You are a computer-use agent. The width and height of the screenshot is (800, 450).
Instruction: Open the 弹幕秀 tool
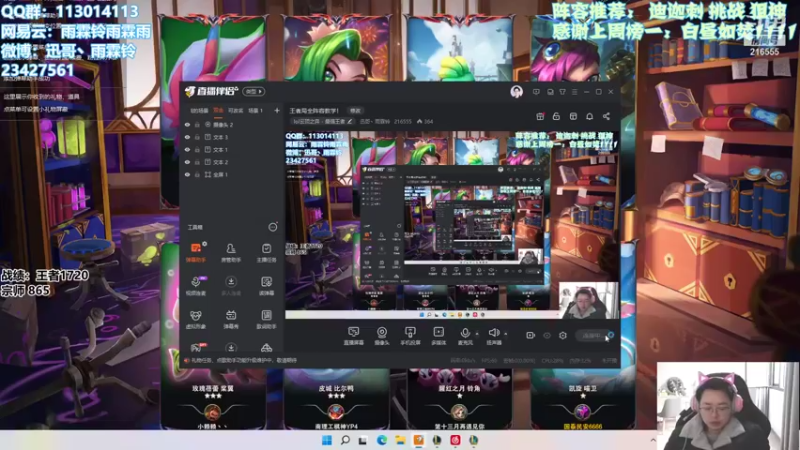coord(231,319)
